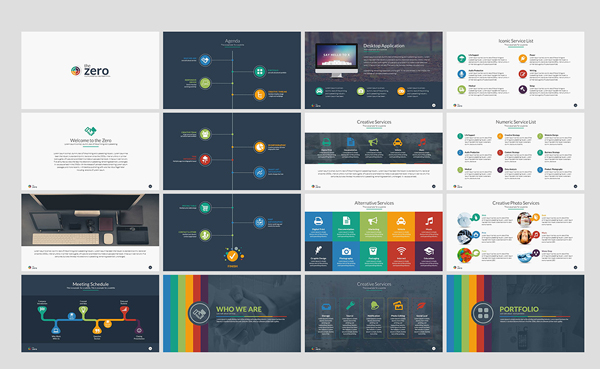The width and height of the screenshot is (600, 369).
Task: Click the colorful zero logo icon
Action: [x=75, y=70]
